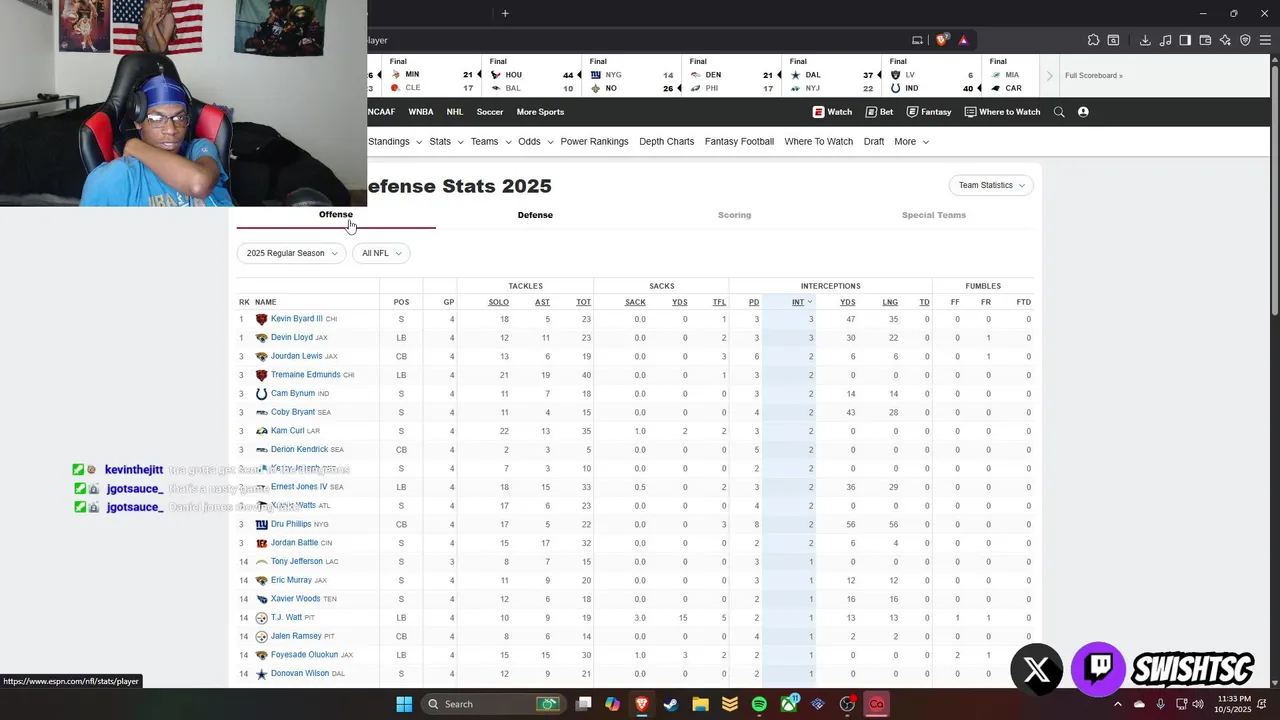
Task: Show hidden system tray icons chevron
Action: click(1117, 704)
